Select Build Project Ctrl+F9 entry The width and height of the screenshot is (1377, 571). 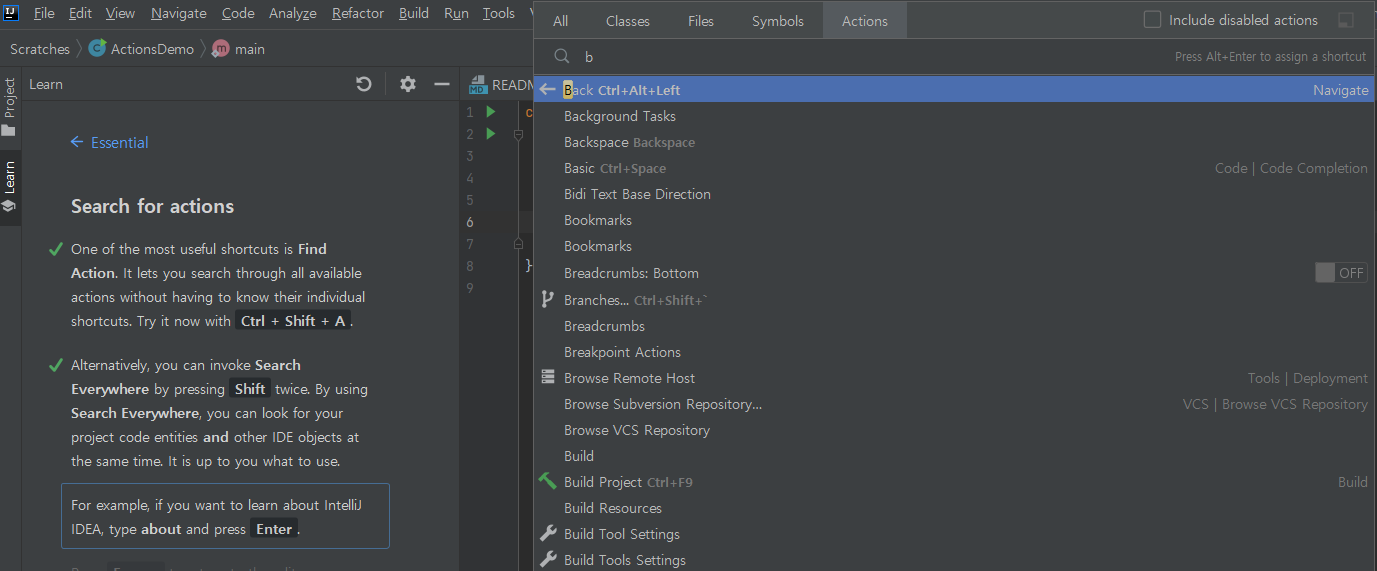coord(954,482)
